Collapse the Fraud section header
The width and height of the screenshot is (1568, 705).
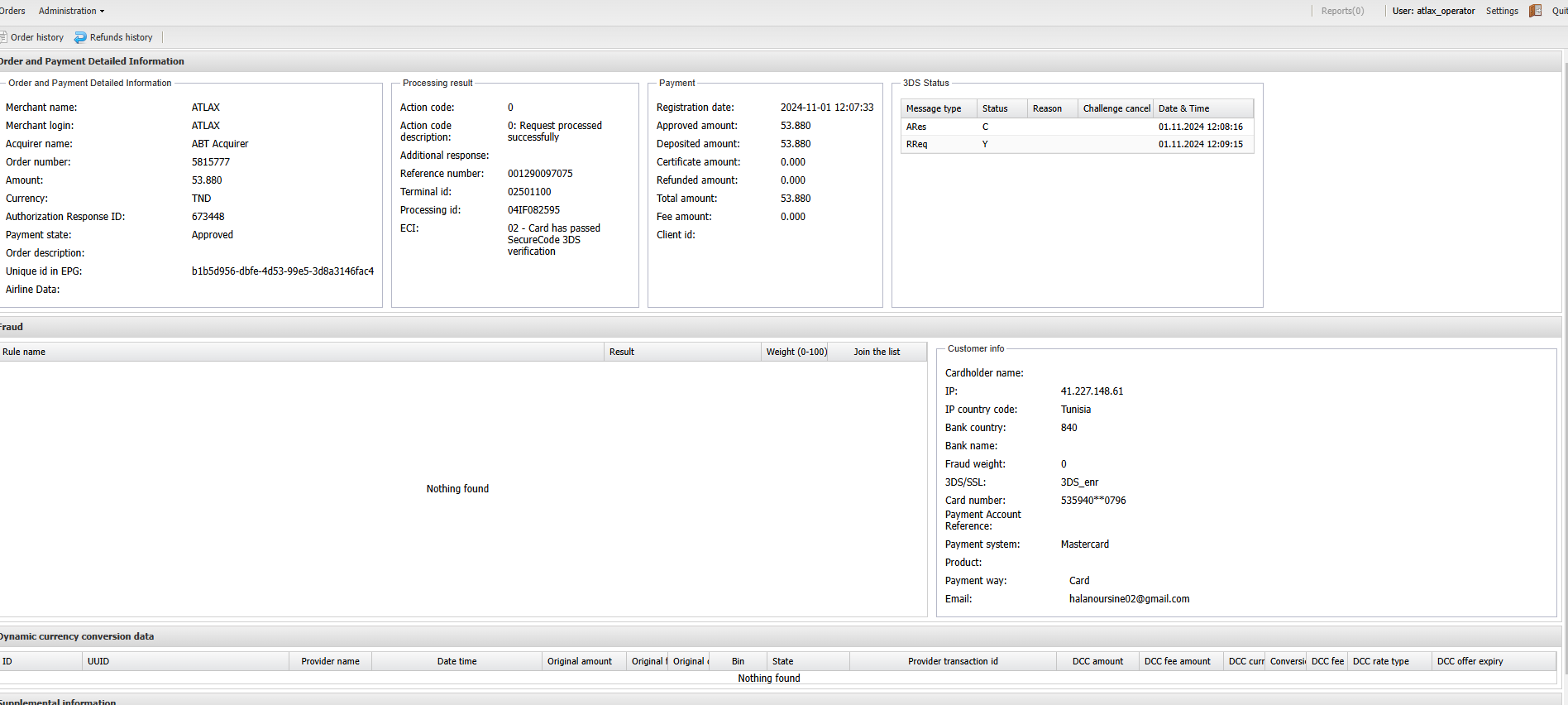point(12,327)
